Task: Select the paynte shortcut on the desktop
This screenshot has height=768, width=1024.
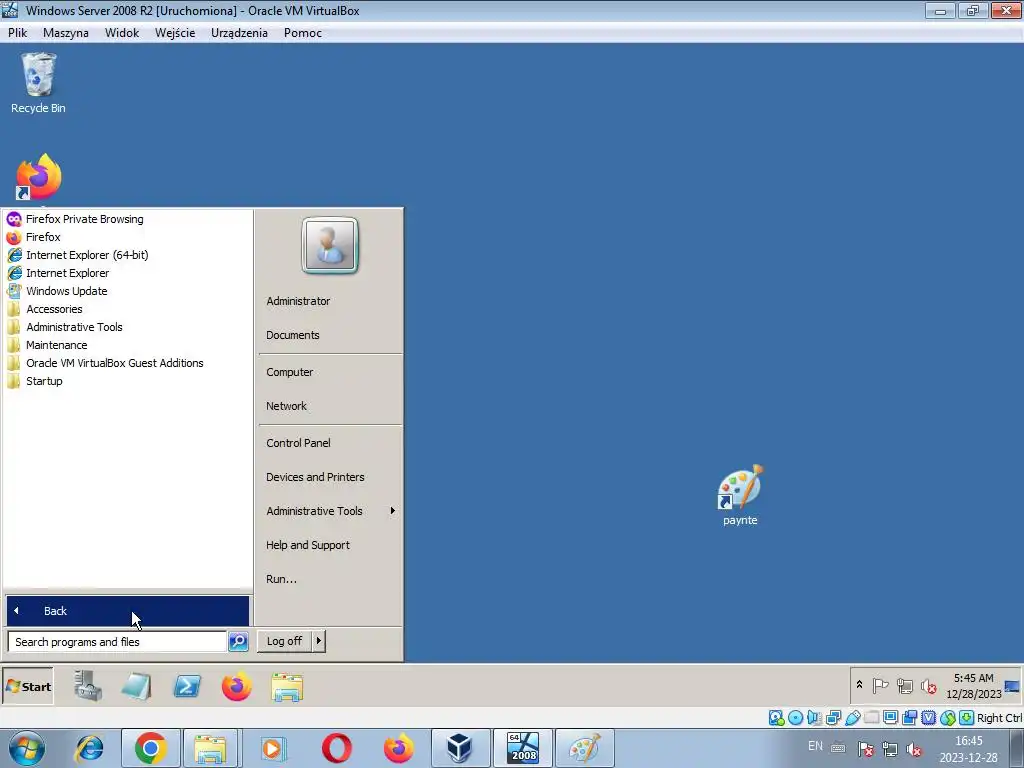Action: (x=740, y=496)
